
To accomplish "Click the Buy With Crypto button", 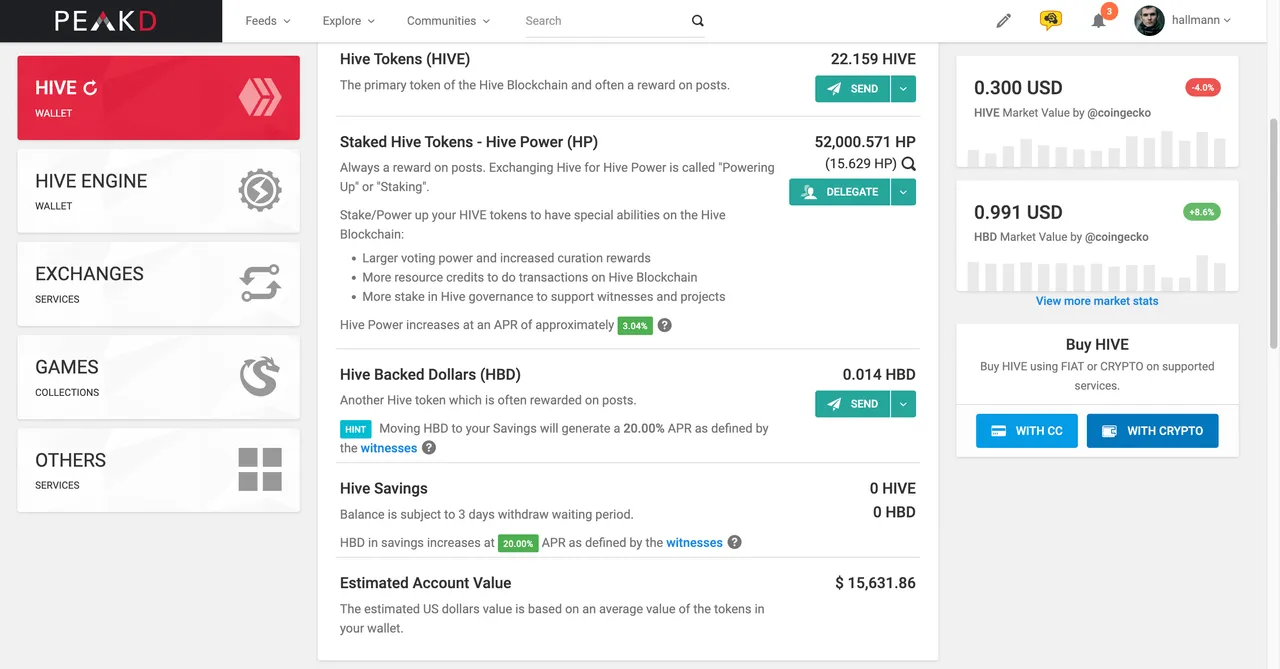I will click(1152, 431).
